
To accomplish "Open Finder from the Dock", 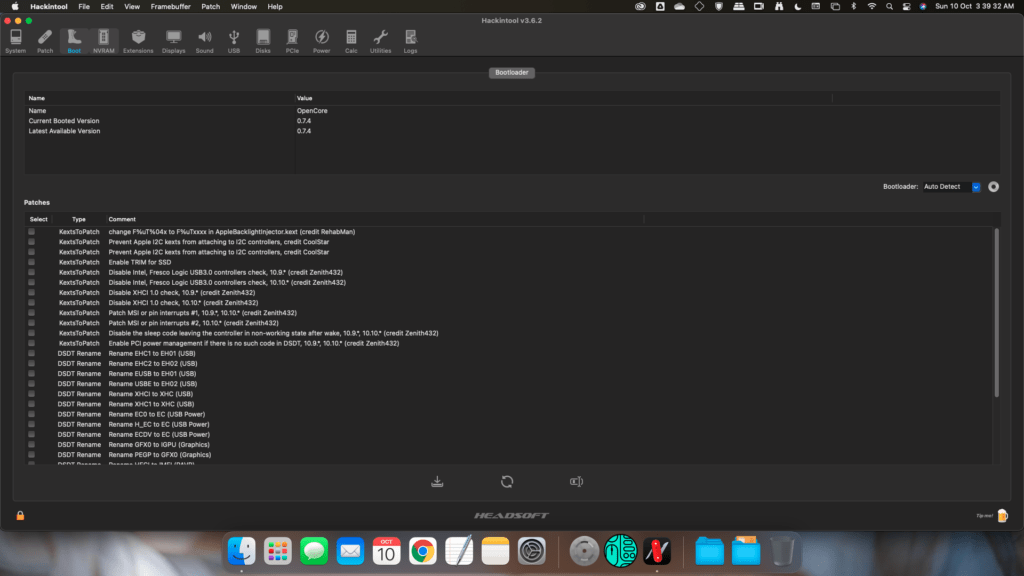I will 242,551.
